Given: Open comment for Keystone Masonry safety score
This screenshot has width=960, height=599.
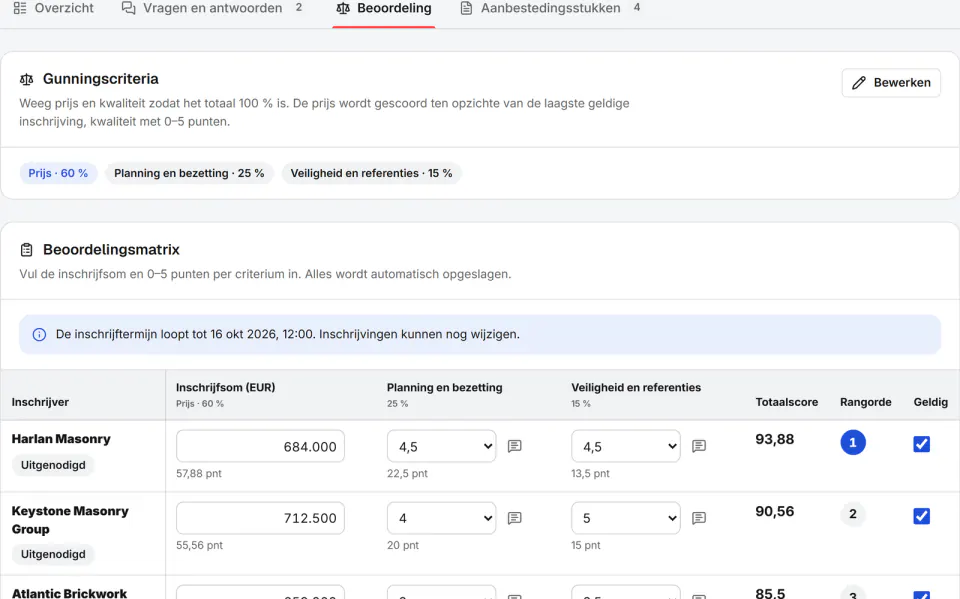Looking at the screenshot, I should (x=699, y=518).
